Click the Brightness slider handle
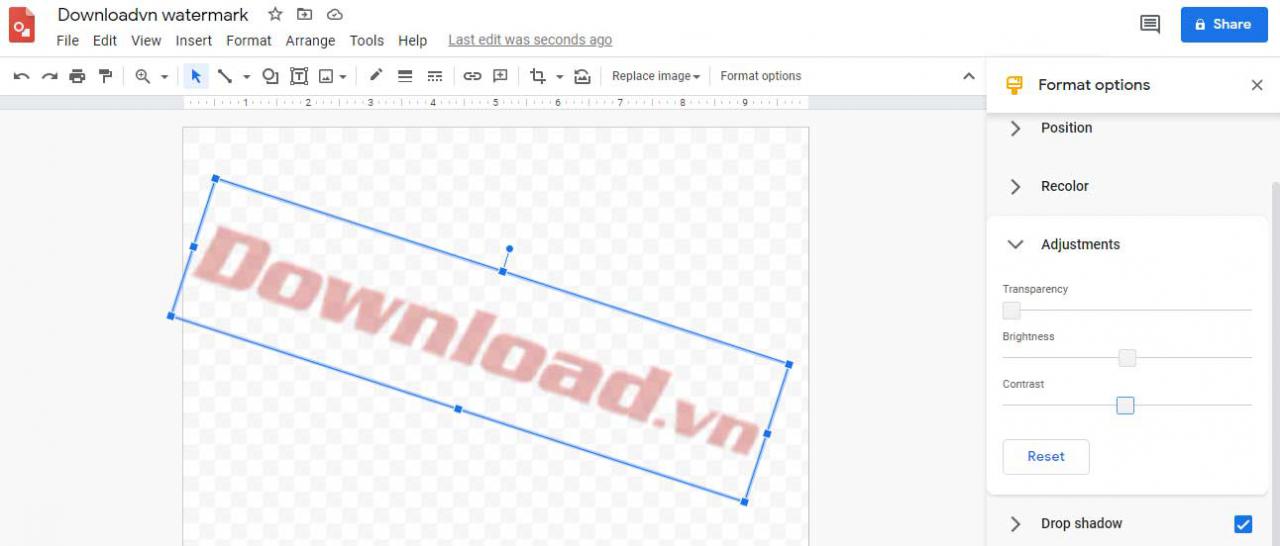The image size is (1280, 546). coord(1127,358)
